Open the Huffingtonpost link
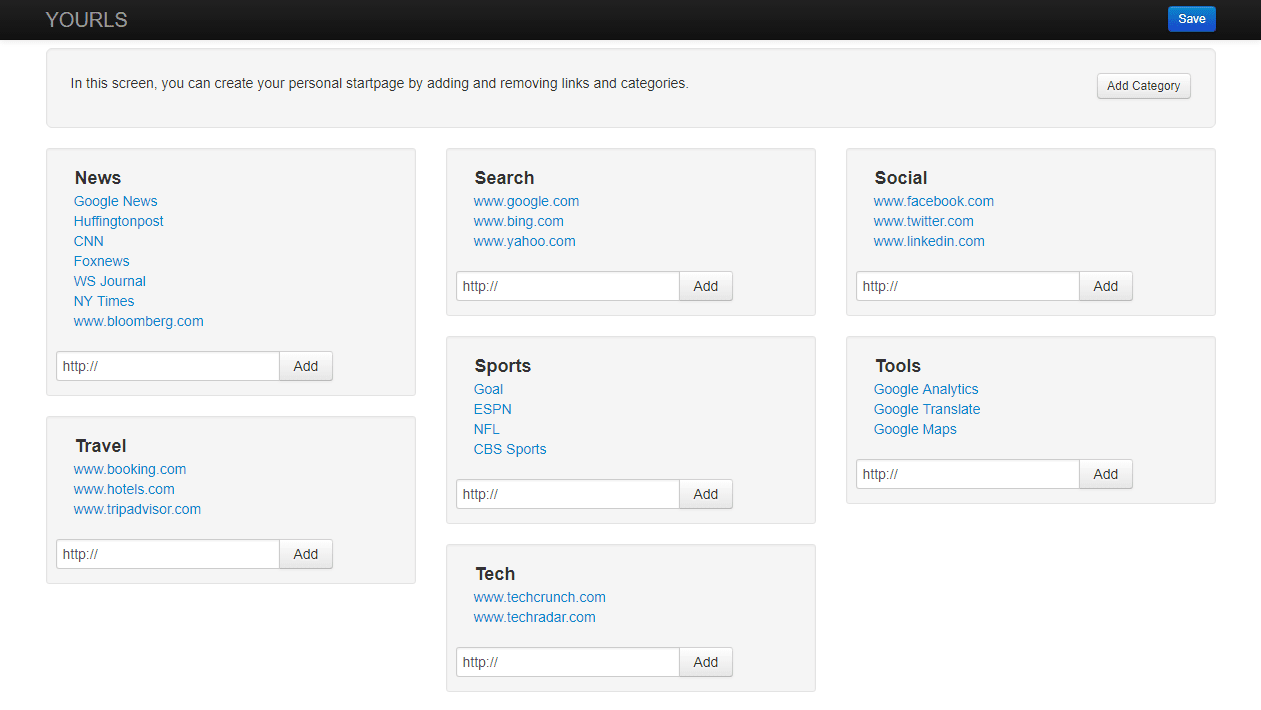The width and height of the screenshot is (1261, 710). [x=118, y=221]
